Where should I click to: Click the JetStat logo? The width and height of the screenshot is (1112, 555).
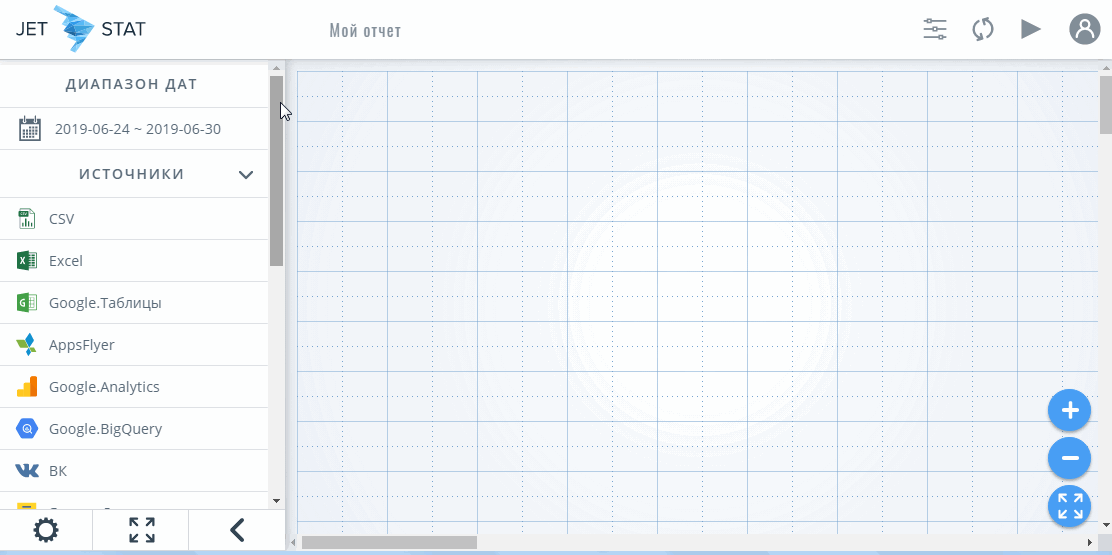point(80,29)
